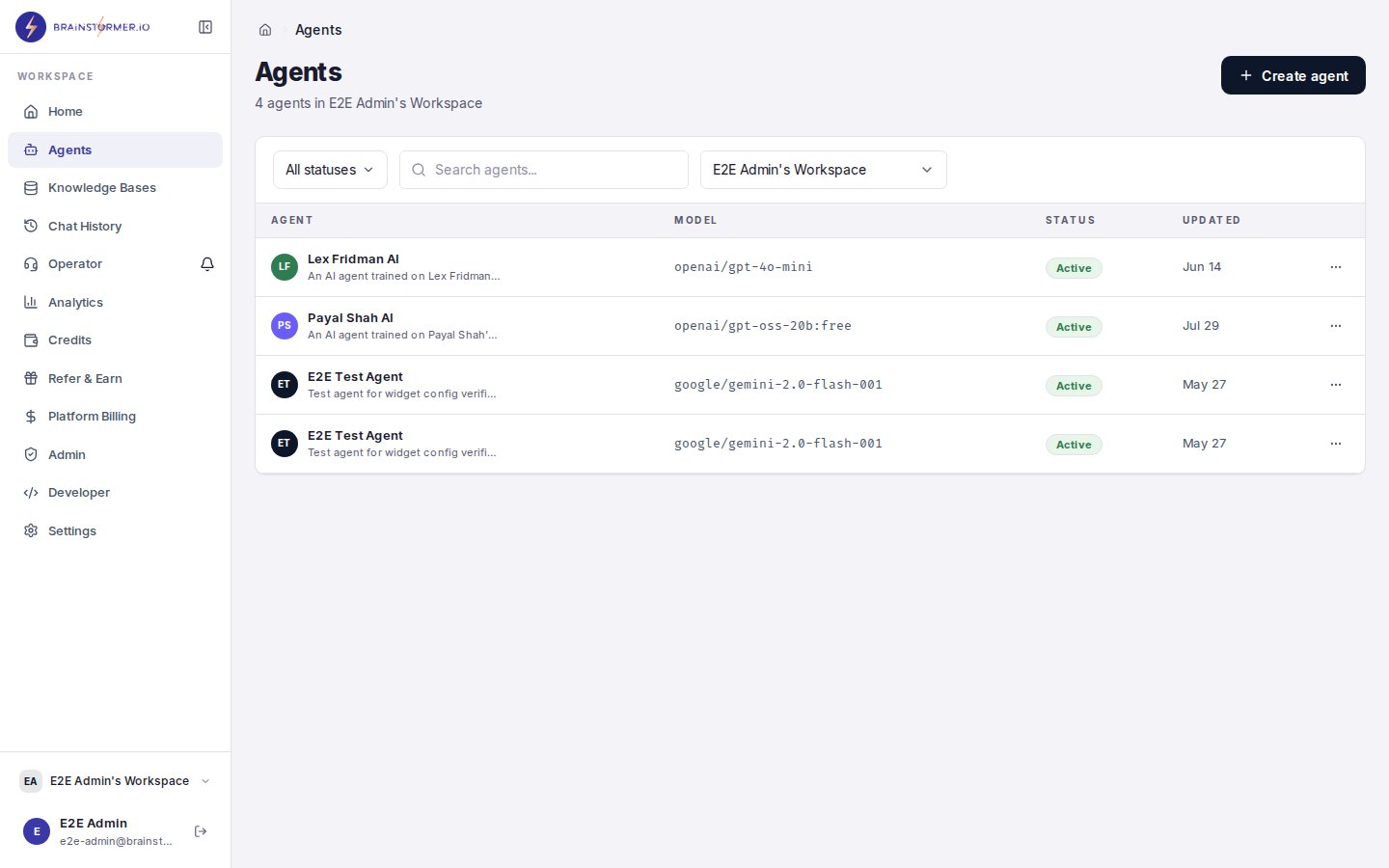
Task: Open row actions for Payal Shah AI
Action: point(1336,326)
